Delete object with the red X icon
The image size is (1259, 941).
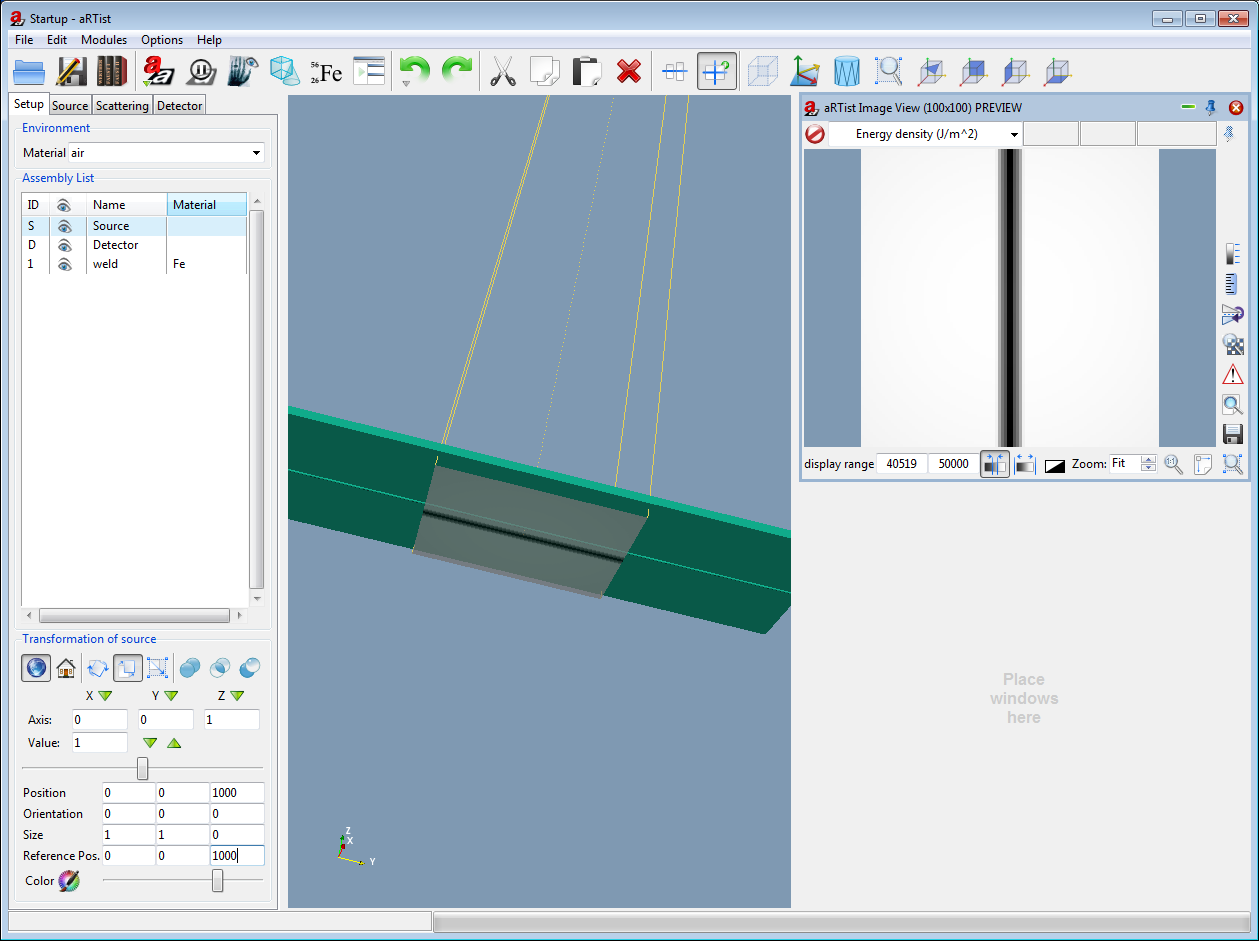[629, 71]
